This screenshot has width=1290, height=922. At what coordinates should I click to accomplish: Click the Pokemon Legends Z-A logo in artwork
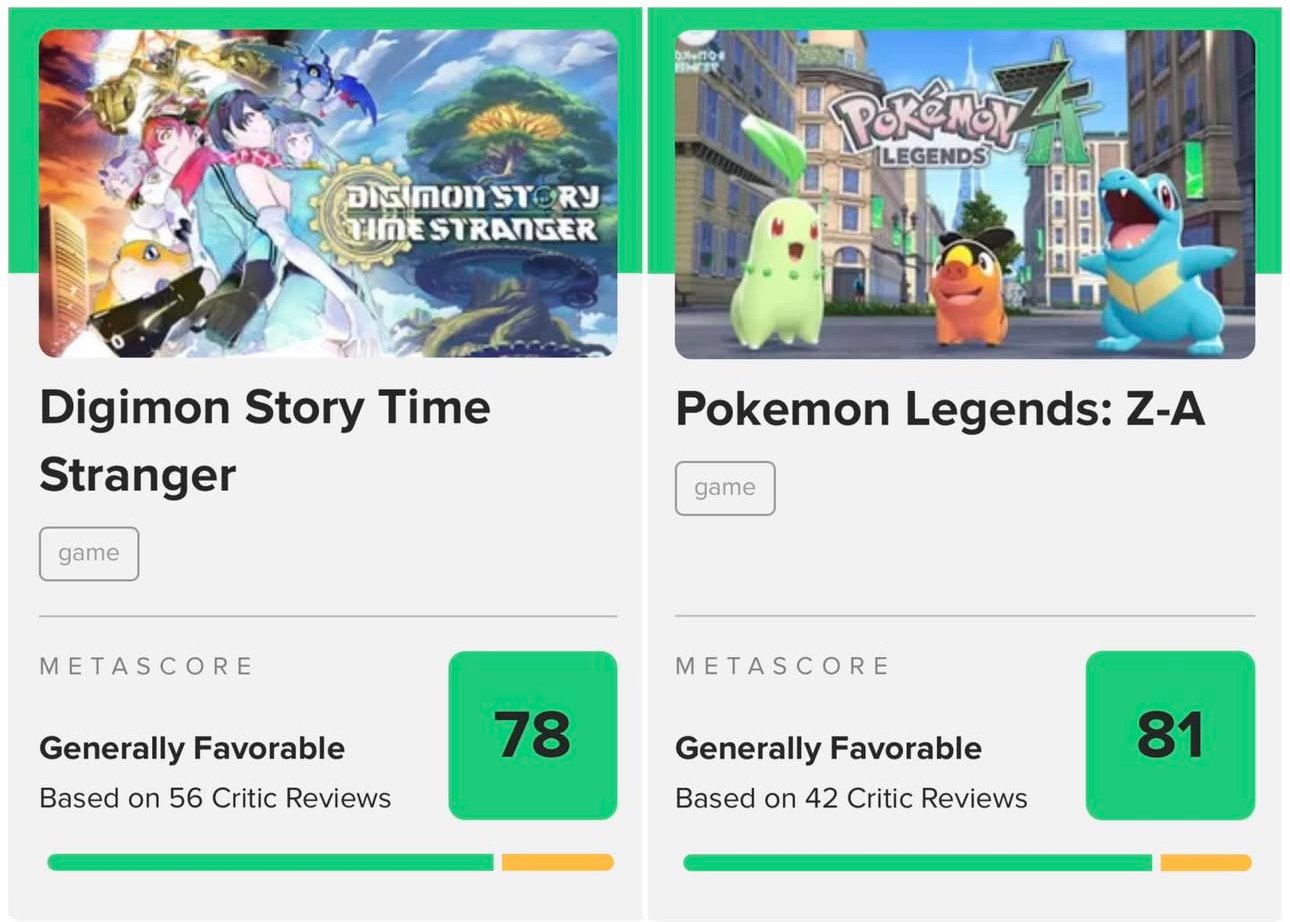(960, 112)
